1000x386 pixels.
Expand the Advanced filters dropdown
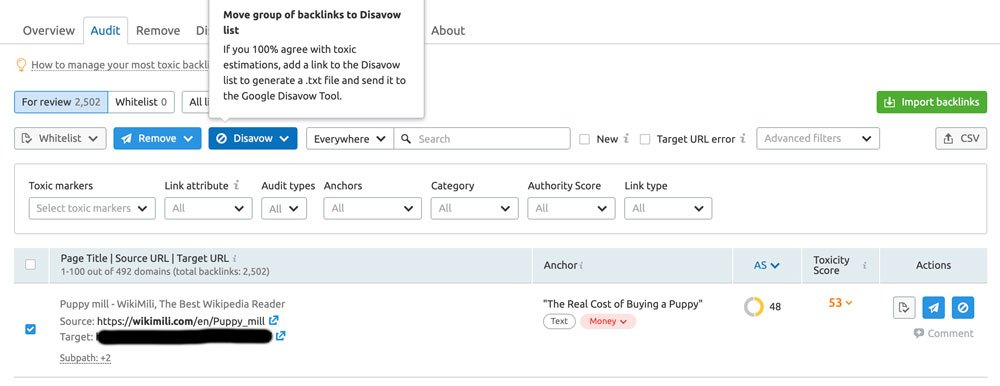(x=818, y=138)
